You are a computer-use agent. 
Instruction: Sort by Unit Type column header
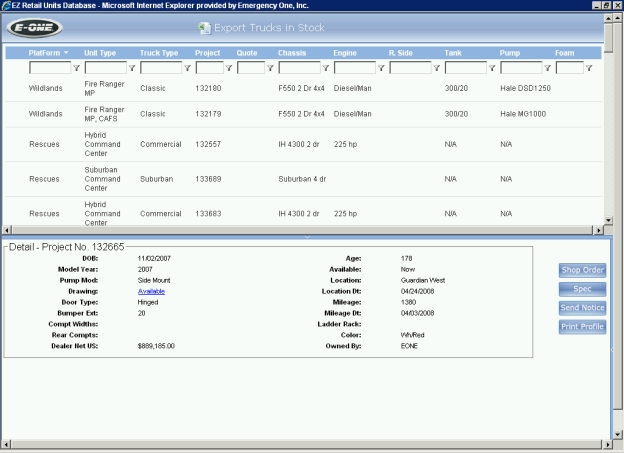(x=100, y=53)
